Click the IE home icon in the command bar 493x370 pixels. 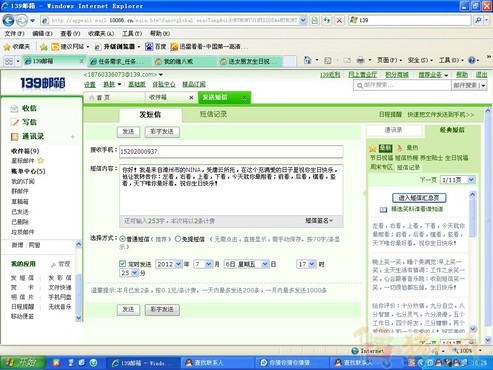308,60
